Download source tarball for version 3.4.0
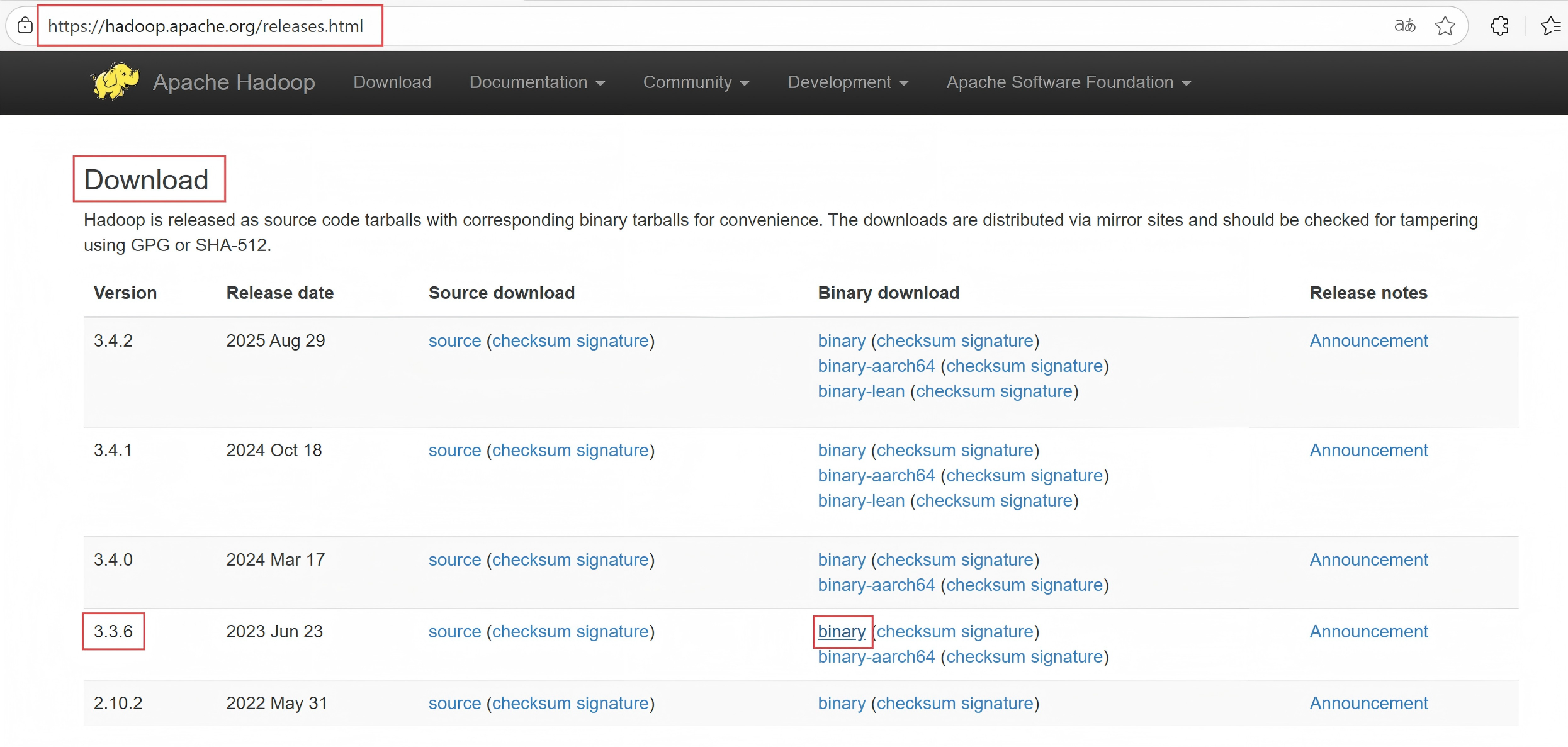 pyautogui.click(x=454, y=559)
